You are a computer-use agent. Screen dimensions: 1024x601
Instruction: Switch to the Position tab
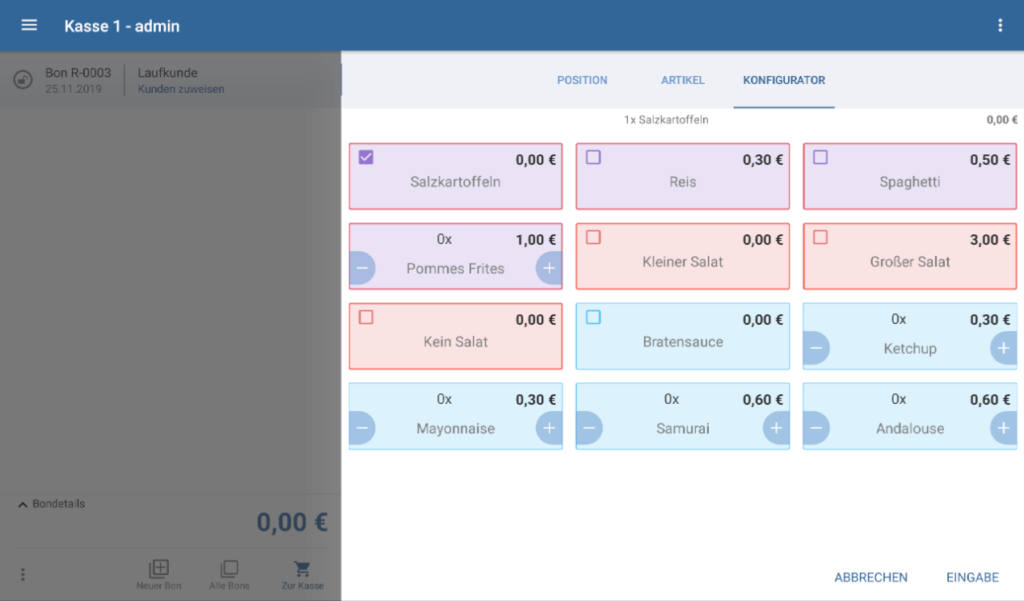click(582, 80)
